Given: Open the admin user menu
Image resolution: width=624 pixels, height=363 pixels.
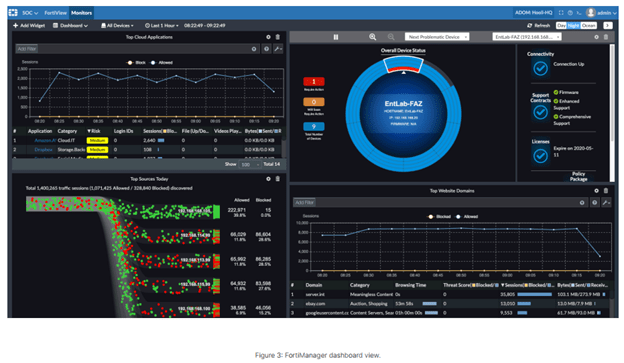Looking at the screenshot, I should 602,13.
